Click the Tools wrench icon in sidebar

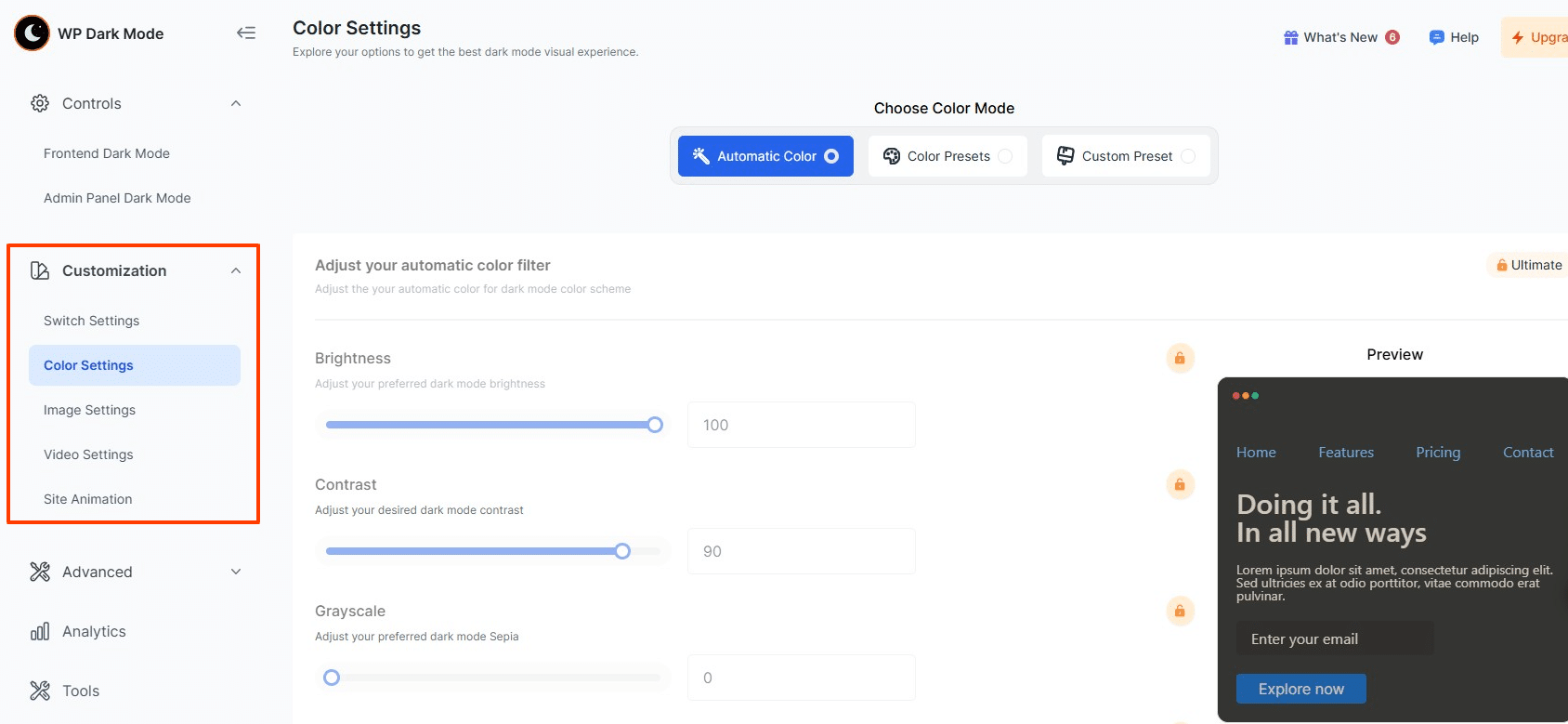(x=40, y=691)
